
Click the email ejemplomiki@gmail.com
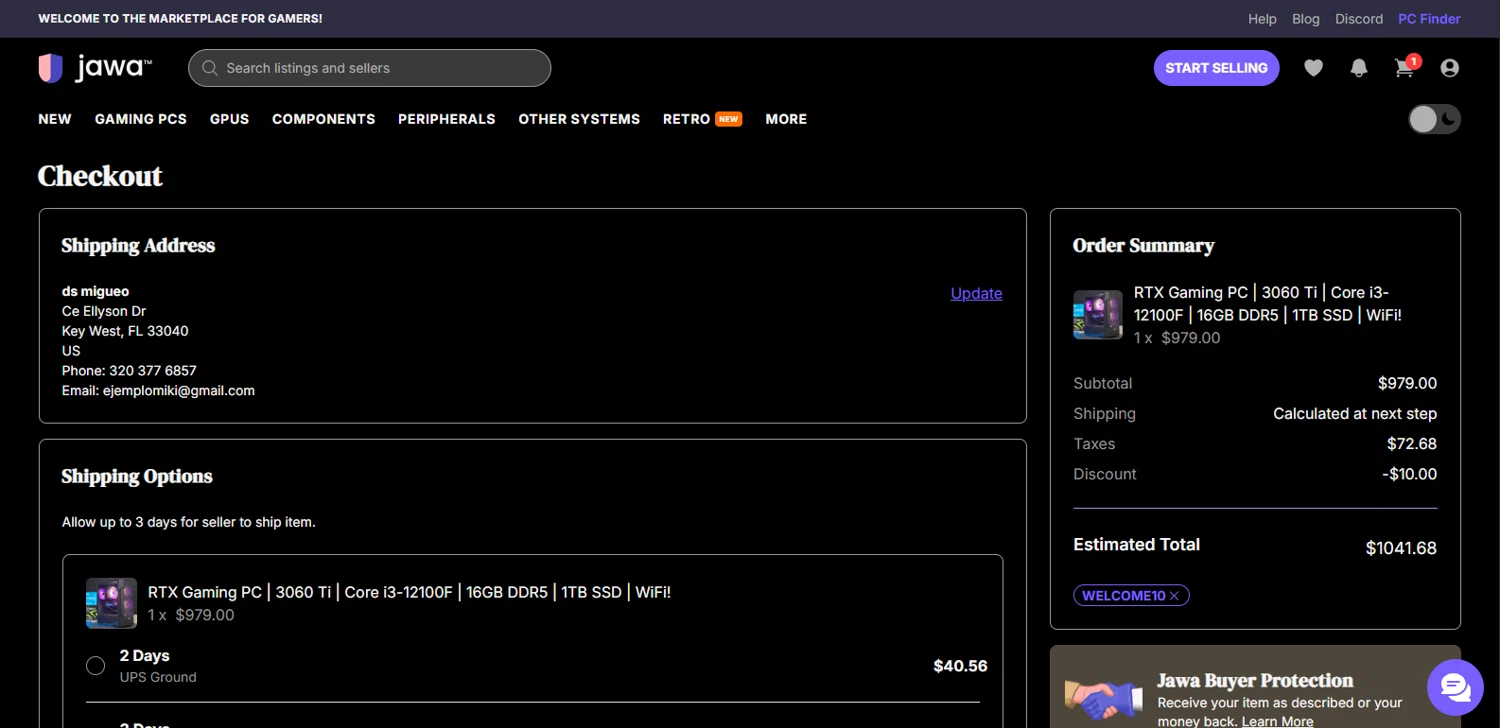pyautogui.click(x=179, y=391)
